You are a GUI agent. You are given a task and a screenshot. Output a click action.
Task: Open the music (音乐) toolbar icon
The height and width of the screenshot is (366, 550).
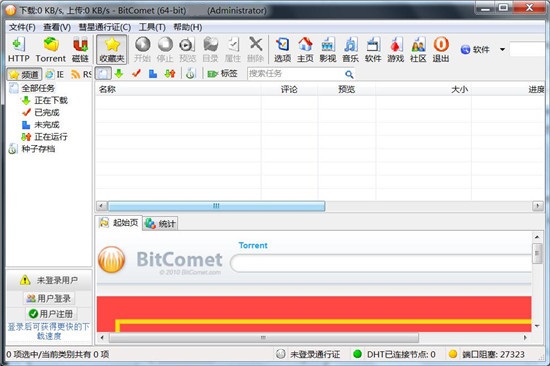350,49
